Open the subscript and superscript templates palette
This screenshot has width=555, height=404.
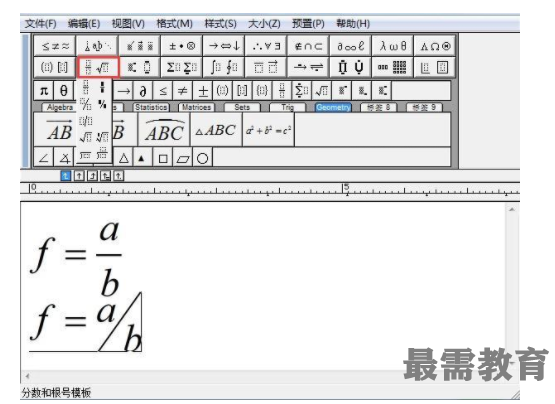[x=139, y=67]
